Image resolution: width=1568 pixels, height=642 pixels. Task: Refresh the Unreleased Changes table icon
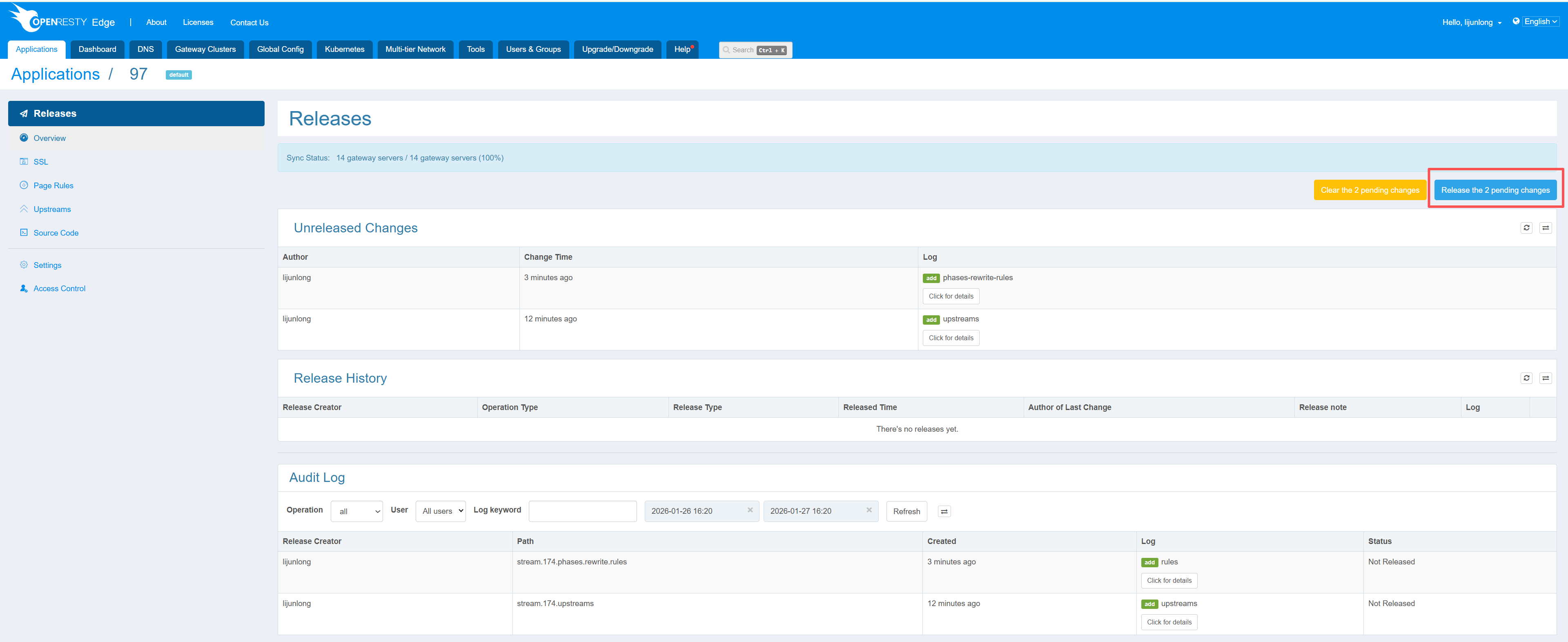pos(1526,227)
